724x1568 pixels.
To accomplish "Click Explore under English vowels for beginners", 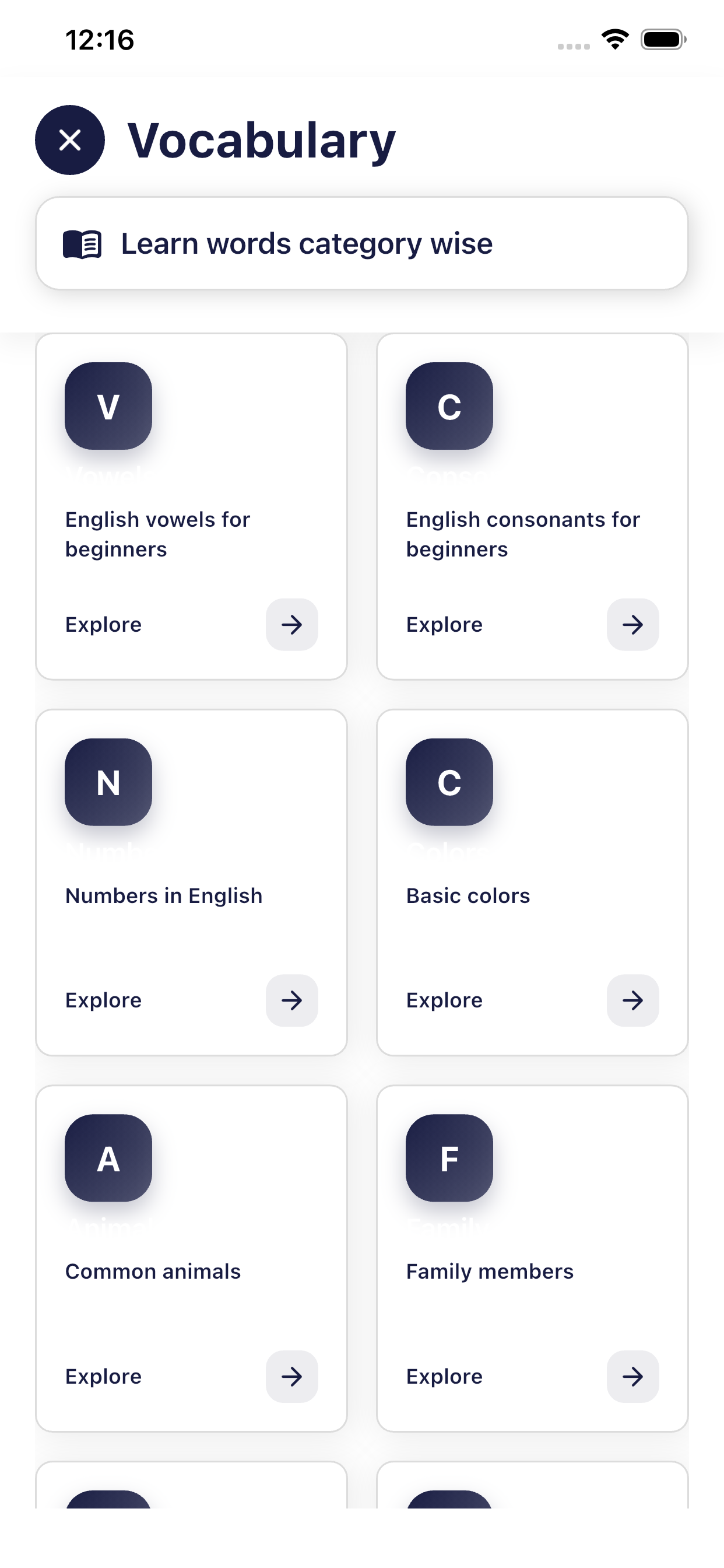I will pos(103,625).
